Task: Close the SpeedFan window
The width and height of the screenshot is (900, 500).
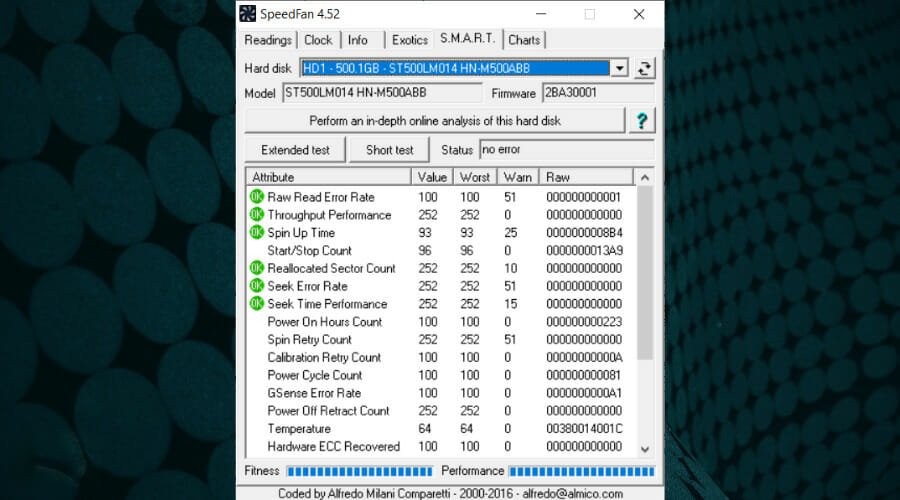Action: point(639,14)
